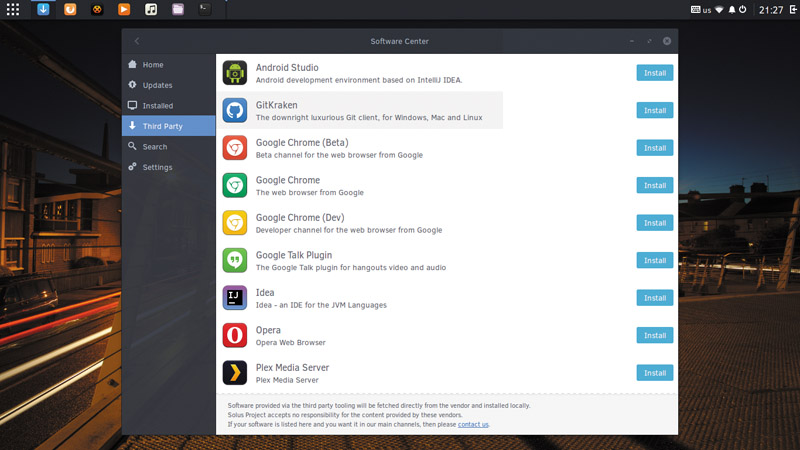Select the 'GitKraken' title text

pos(277,105)
